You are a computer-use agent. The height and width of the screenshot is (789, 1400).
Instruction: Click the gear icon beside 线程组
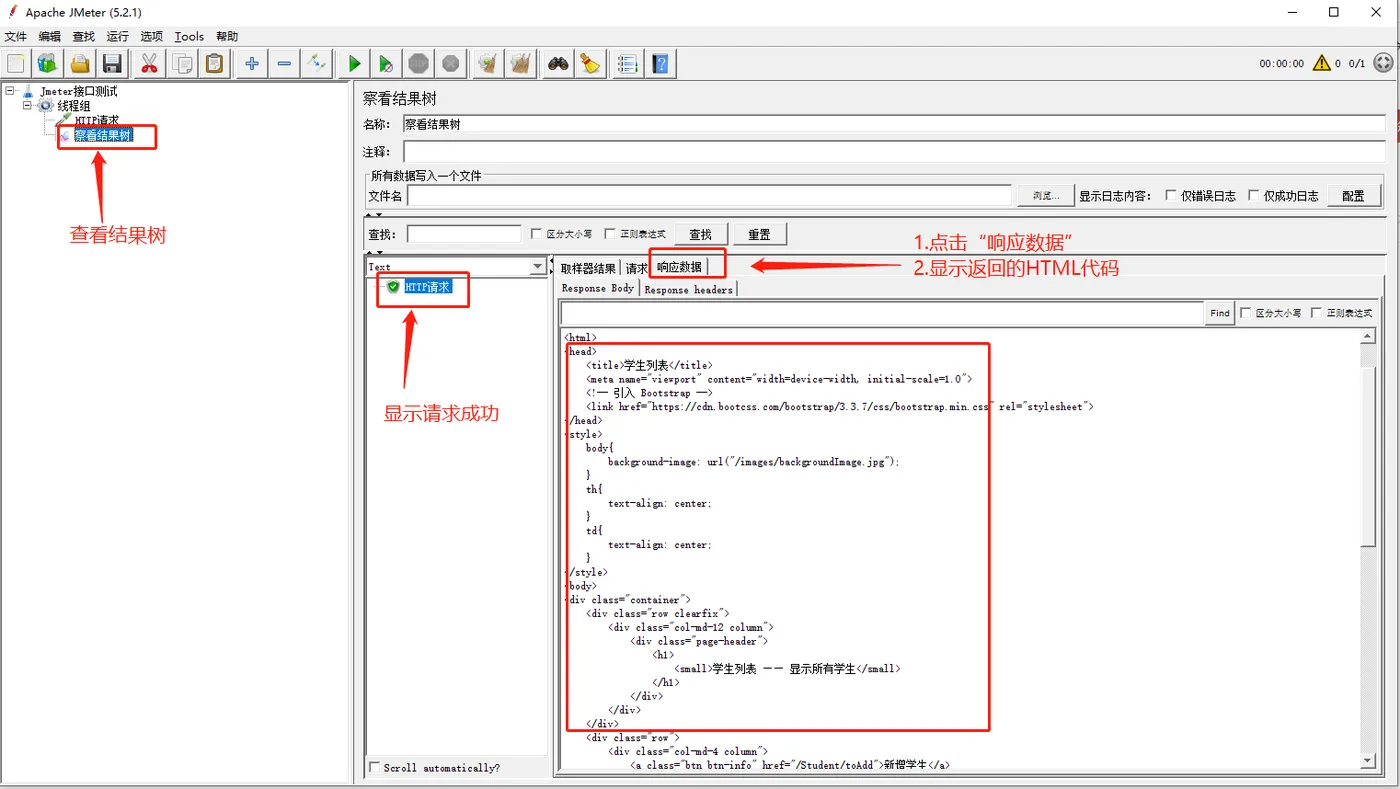pos(46,106)
